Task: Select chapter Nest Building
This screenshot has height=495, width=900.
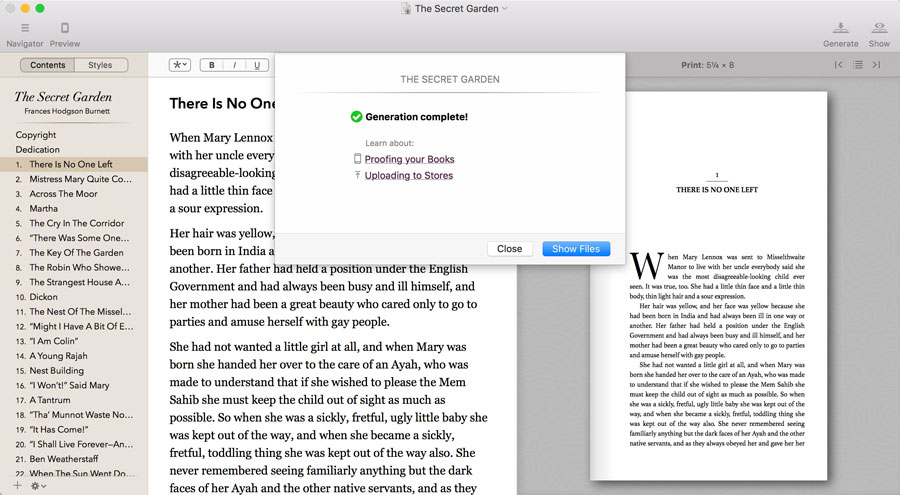Action: click(x=73, y=370)
